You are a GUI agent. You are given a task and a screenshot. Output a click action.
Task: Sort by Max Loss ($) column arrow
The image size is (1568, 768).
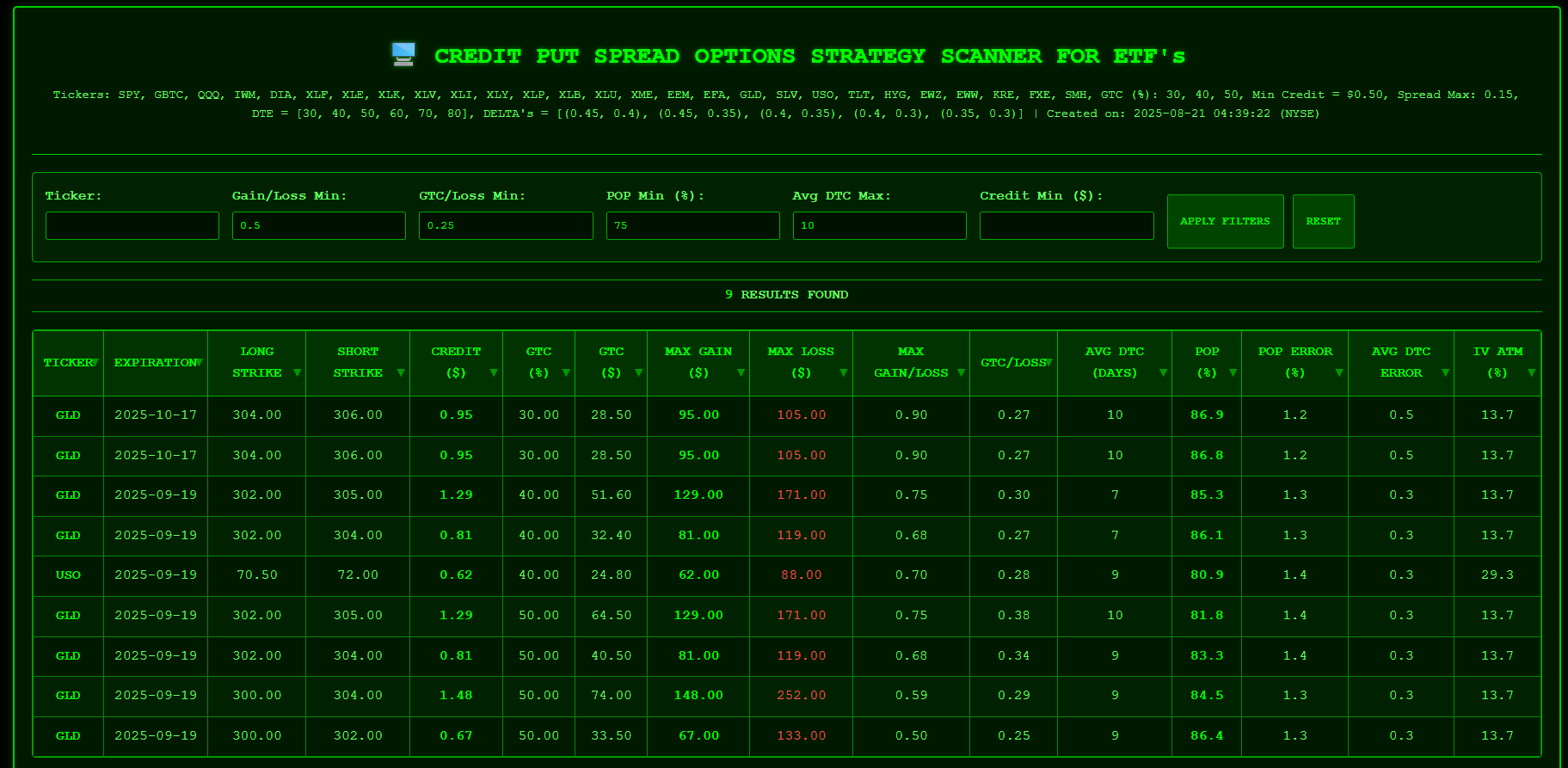point(843,373)
